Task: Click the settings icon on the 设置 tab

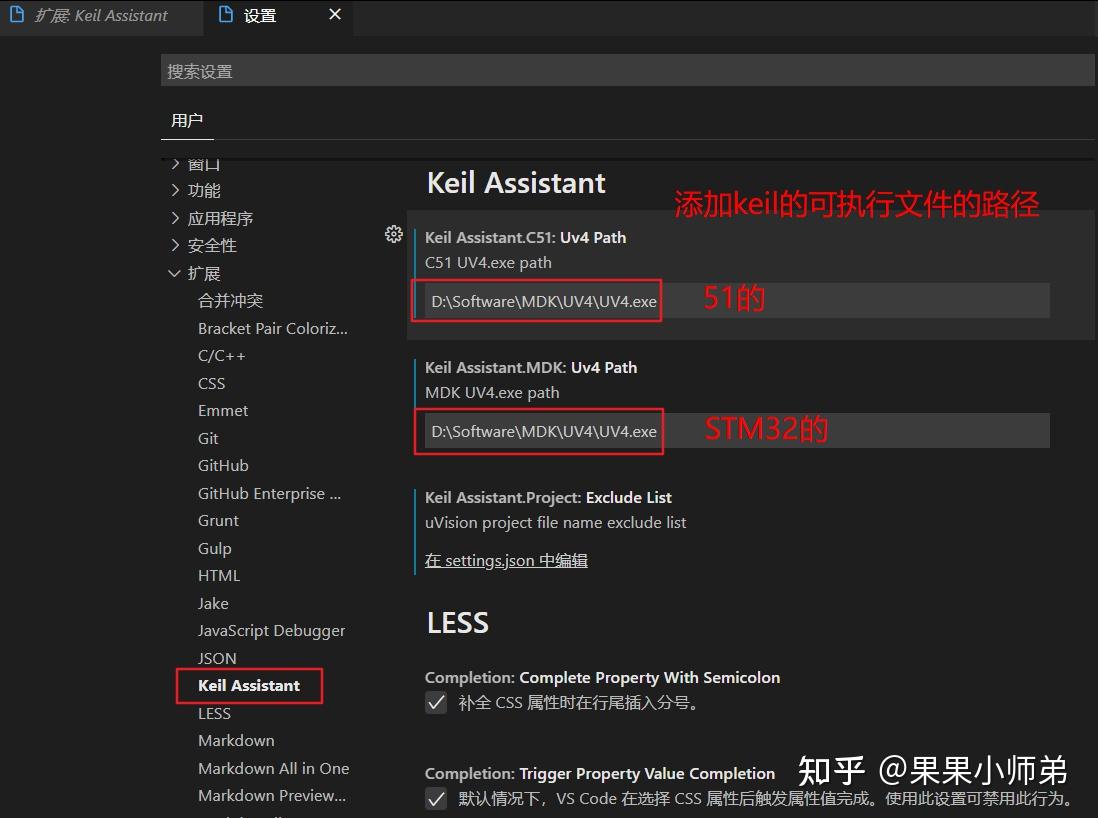Action: click(224, 15)
